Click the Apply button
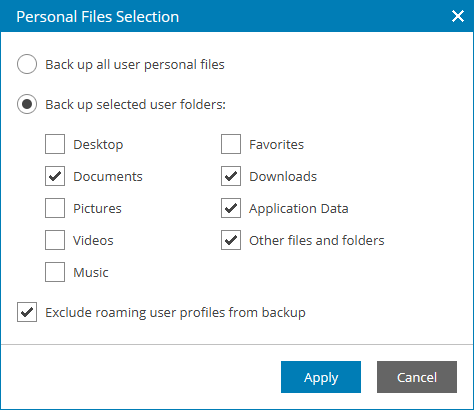The height and width of the screenshot is (410, 474). click(x=321, y=377)
